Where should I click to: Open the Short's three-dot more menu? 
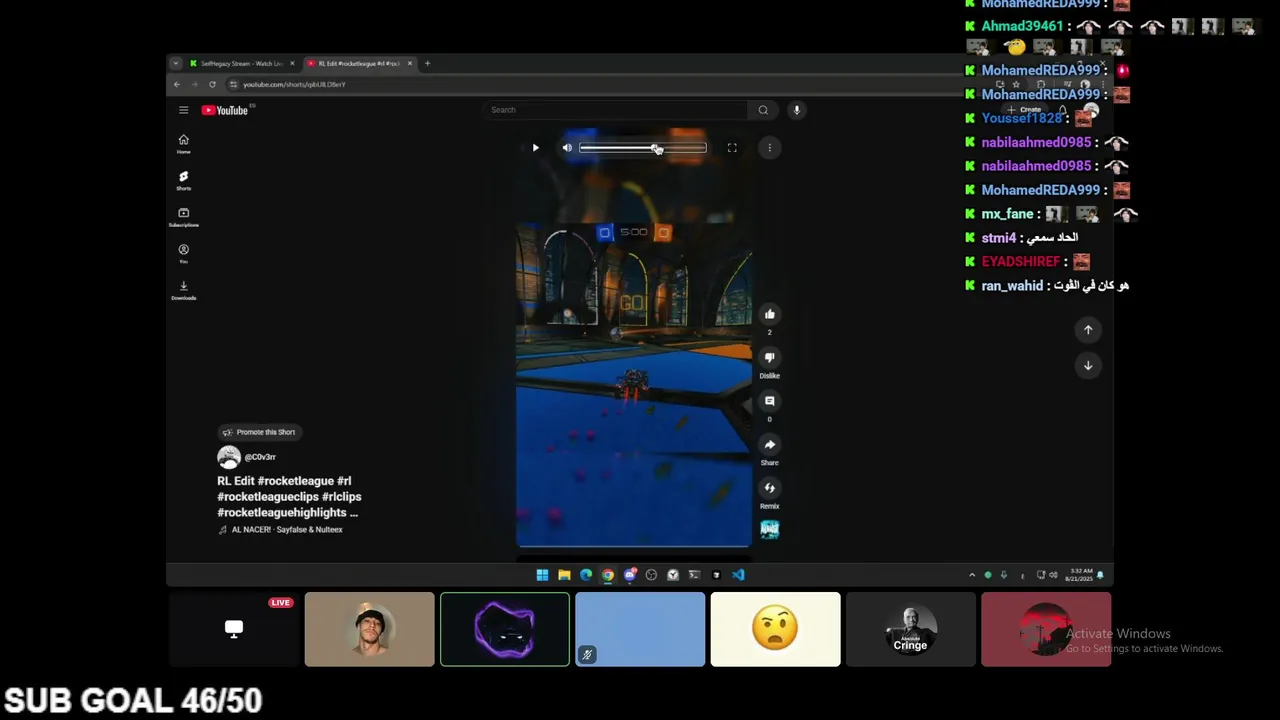tap(769, 148)
